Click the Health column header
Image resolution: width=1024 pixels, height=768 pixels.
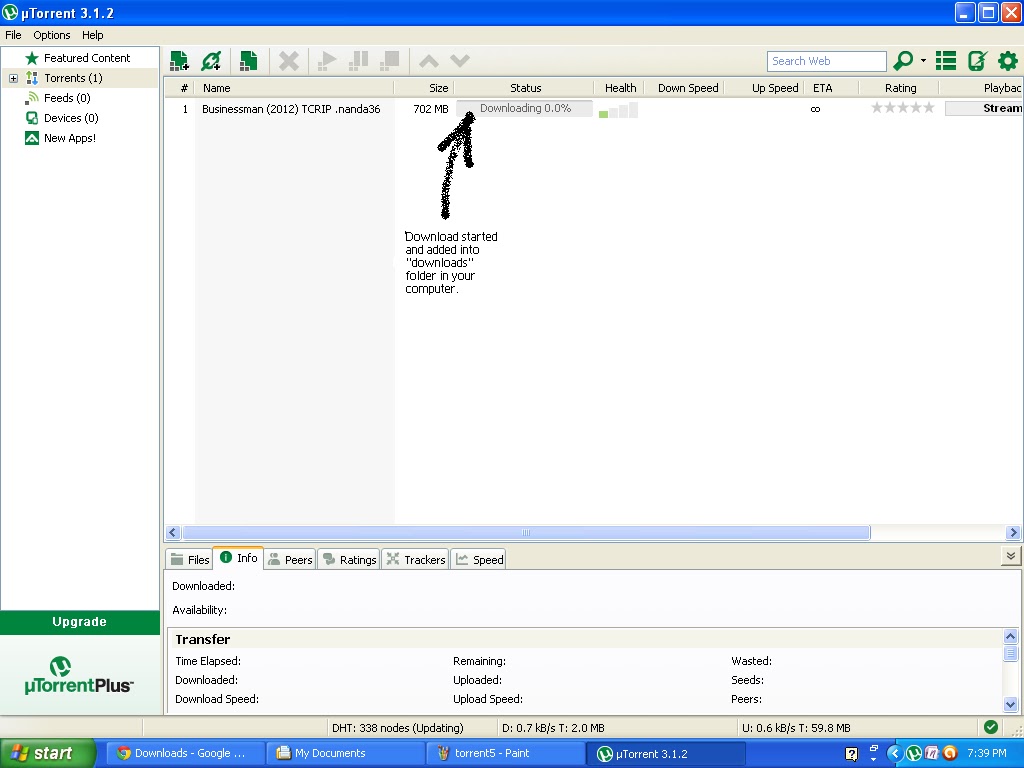click(x=620, y=88)
